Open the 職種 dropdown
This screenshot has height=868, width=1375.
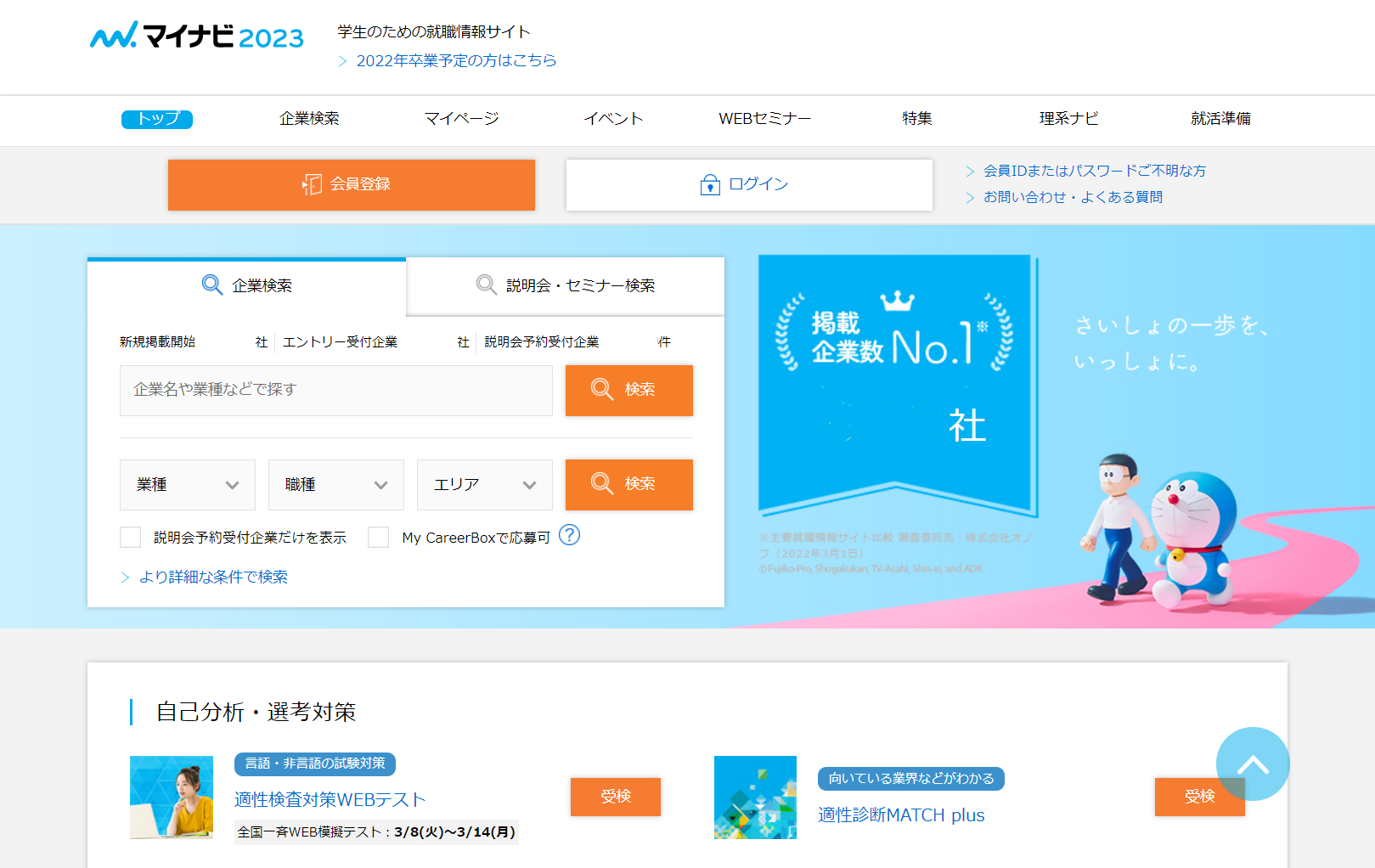click(336, 485)
